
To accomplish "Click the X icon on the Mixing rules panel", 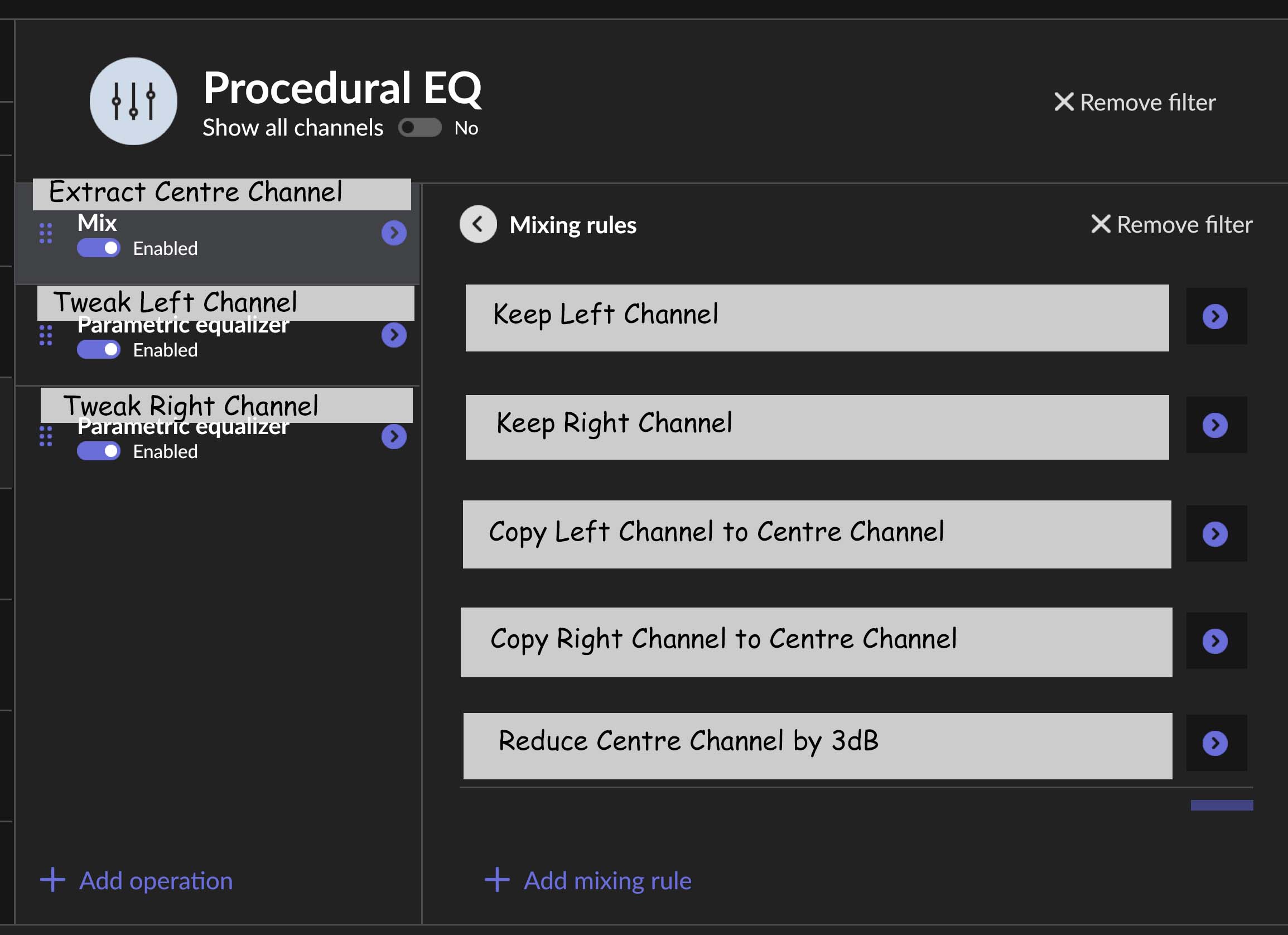I will (1100, 224).
